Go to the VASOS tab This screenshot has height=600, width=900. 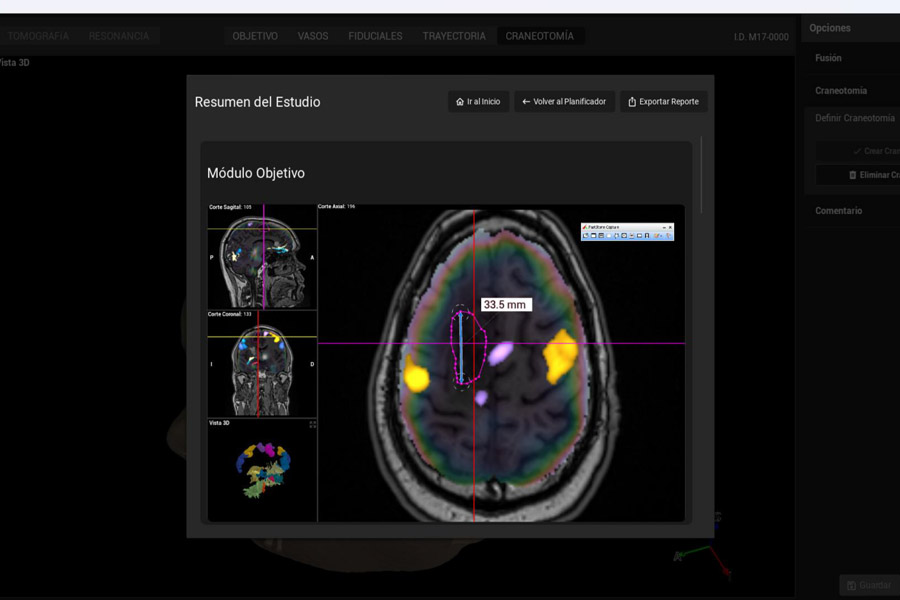pyautogui.click(x=313, y=36)
